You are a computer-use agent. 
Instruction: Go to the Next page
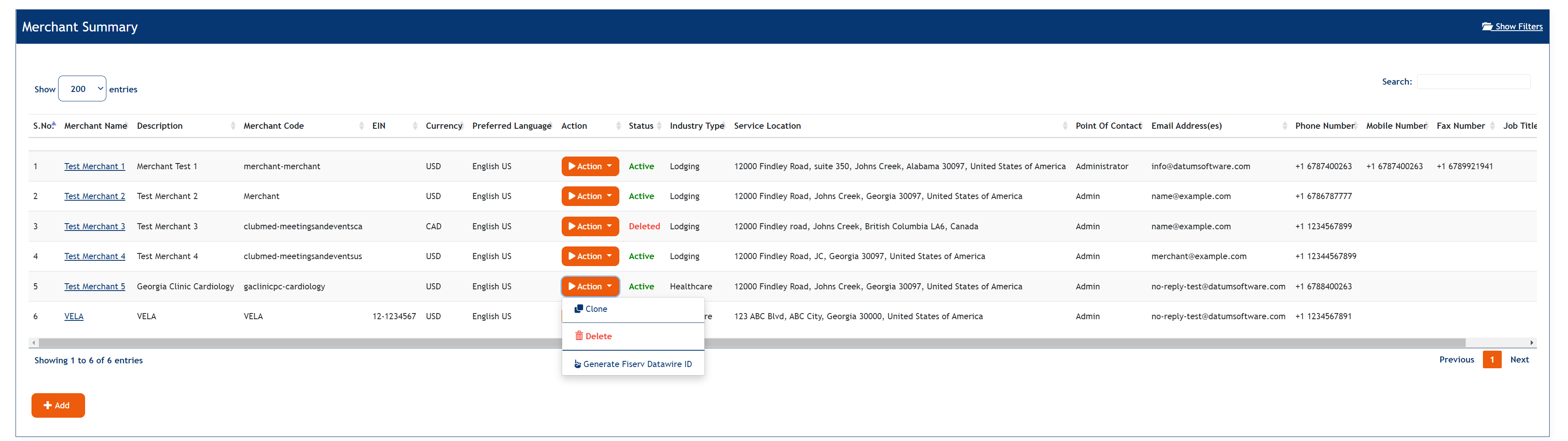1519,360
